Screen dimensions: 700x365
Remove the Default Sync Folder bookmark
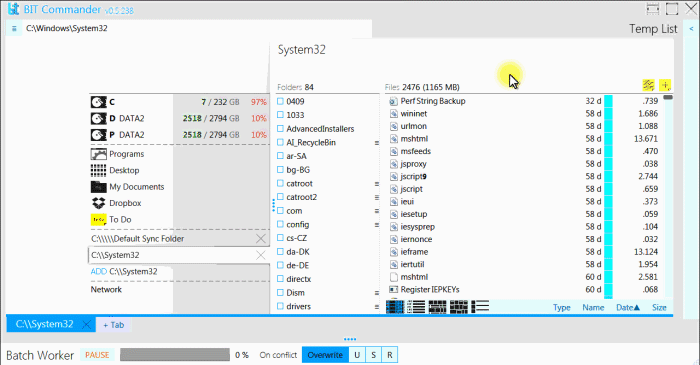coord(261,239)
